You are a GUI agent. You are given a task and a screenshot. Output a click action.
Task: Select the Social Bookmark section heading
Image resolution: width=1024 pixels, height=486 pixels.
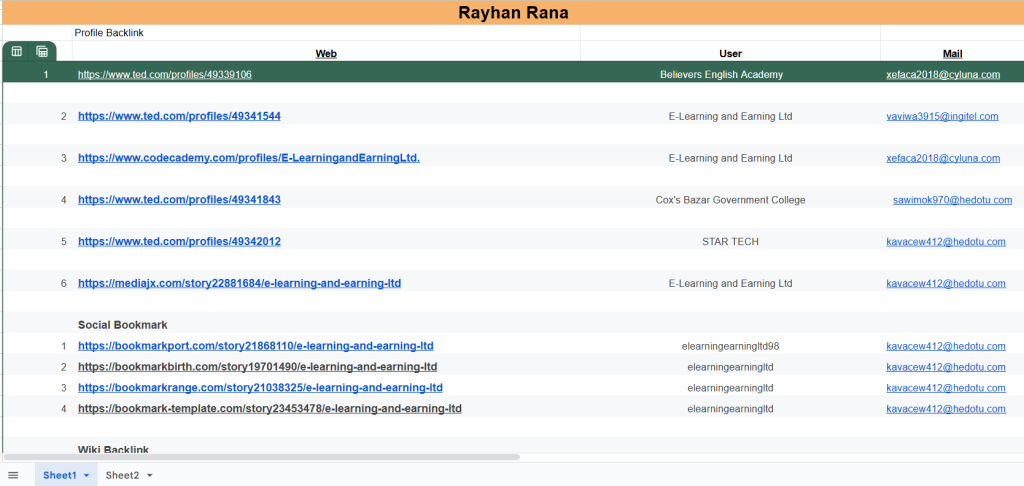[123, 325]
